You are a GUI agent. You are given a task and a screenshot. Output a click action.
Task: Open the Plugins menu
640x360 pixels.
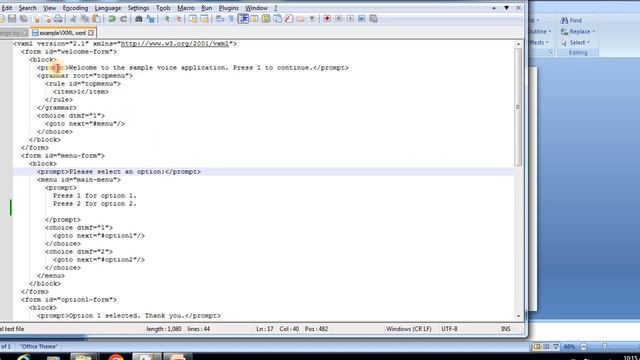click(x=229, y=8)
